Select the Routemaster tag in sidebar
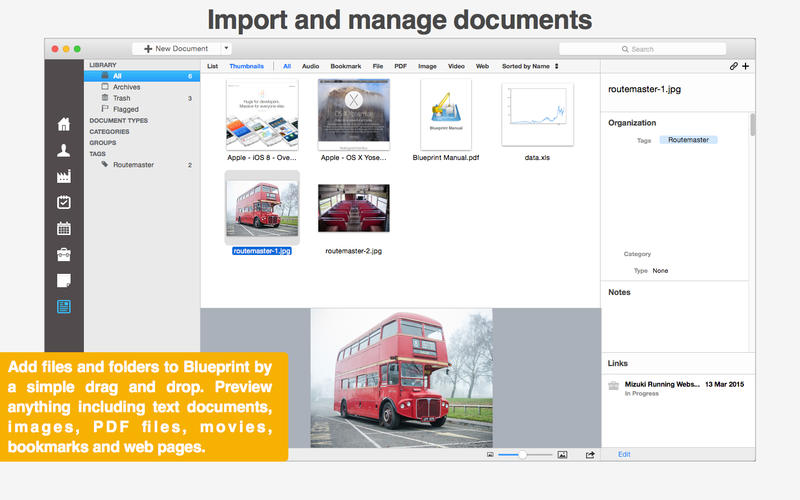 coord(133,164)
